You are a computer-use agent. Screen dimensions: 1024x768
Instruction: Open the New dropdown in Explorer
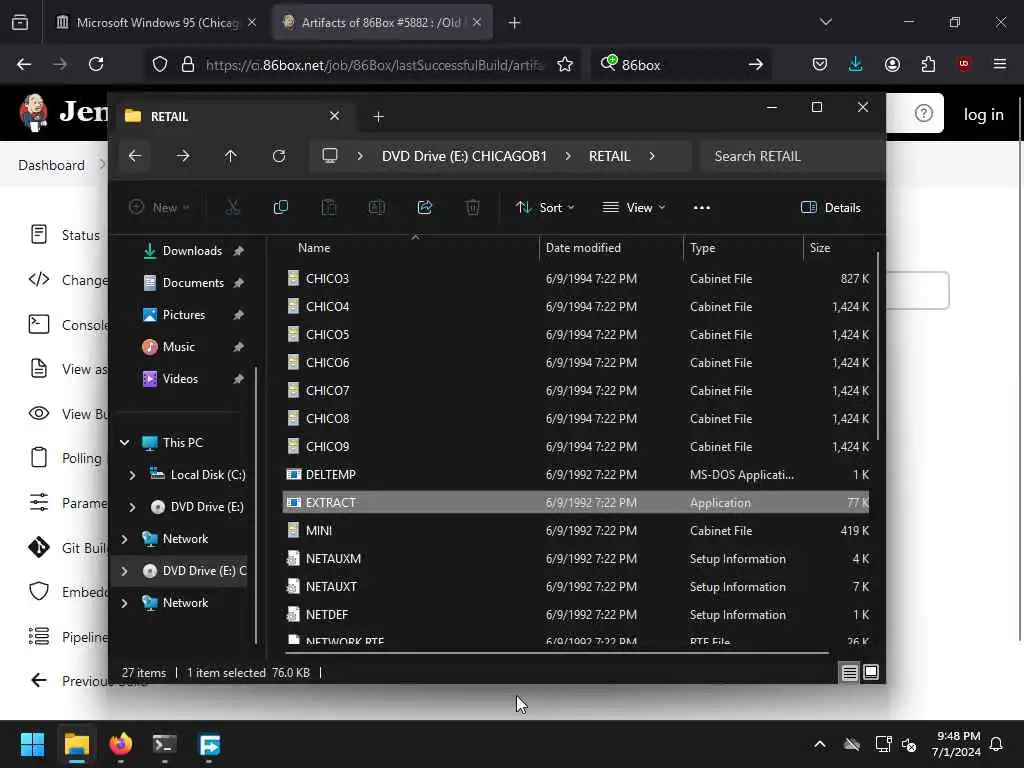click(x=159, y=208)
